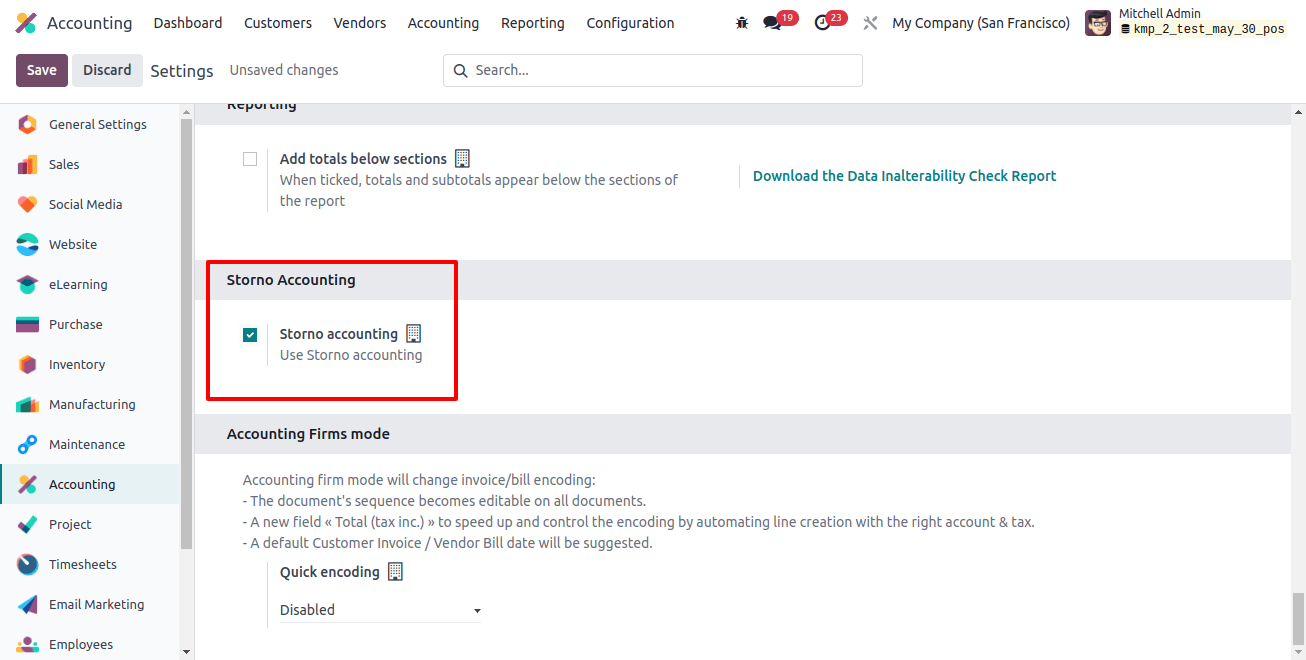This screenshot has height=660, width=1306.
Task: Switch company via My Company (San Francisco)
Action: 981,23
